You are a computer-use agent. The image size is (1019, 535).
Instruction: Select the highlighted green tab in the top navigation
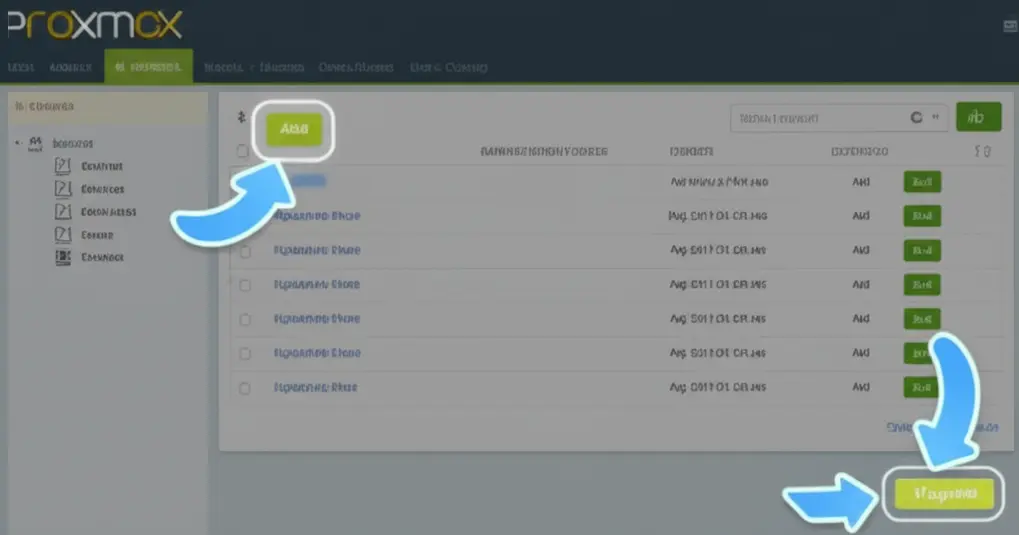[x=148, y=67]
